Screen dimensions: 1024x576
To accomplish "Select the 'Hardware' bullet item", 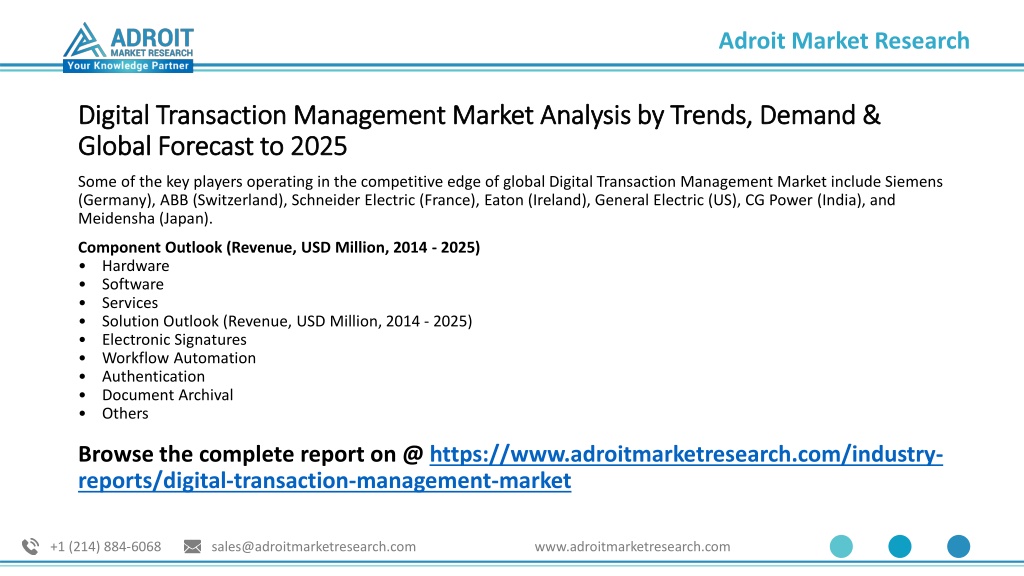I will click(x=135, y=266).
